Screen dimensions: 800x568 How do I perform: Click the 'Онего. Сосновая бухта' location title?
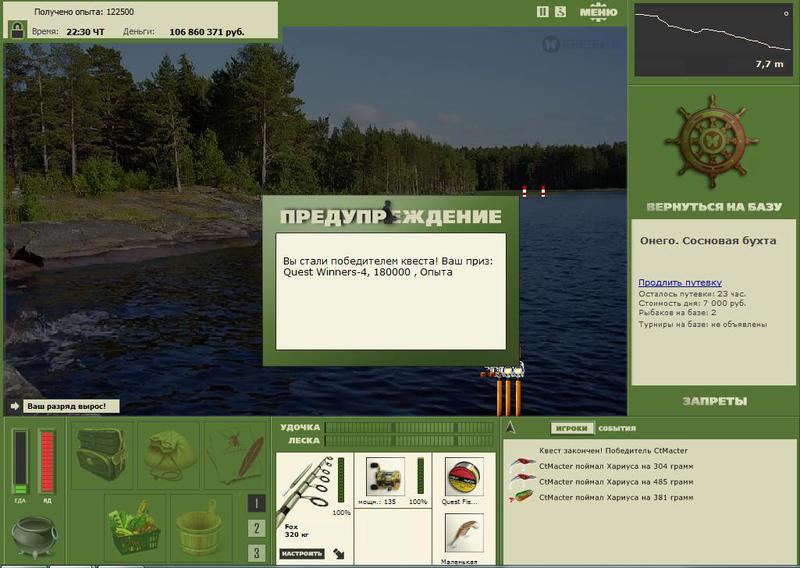click(x=708, y=241)
